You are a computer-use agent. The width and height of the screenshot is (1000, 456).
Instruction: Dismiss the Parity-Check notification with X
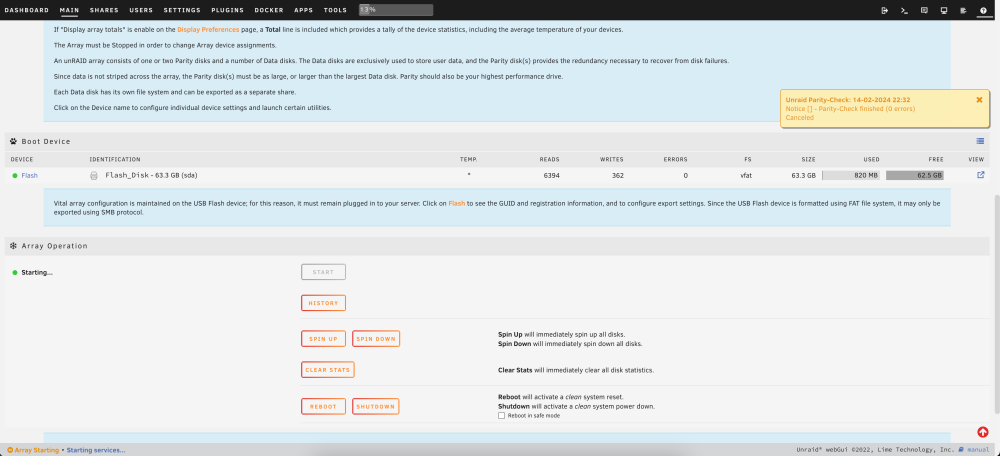[x=979, y=99]
